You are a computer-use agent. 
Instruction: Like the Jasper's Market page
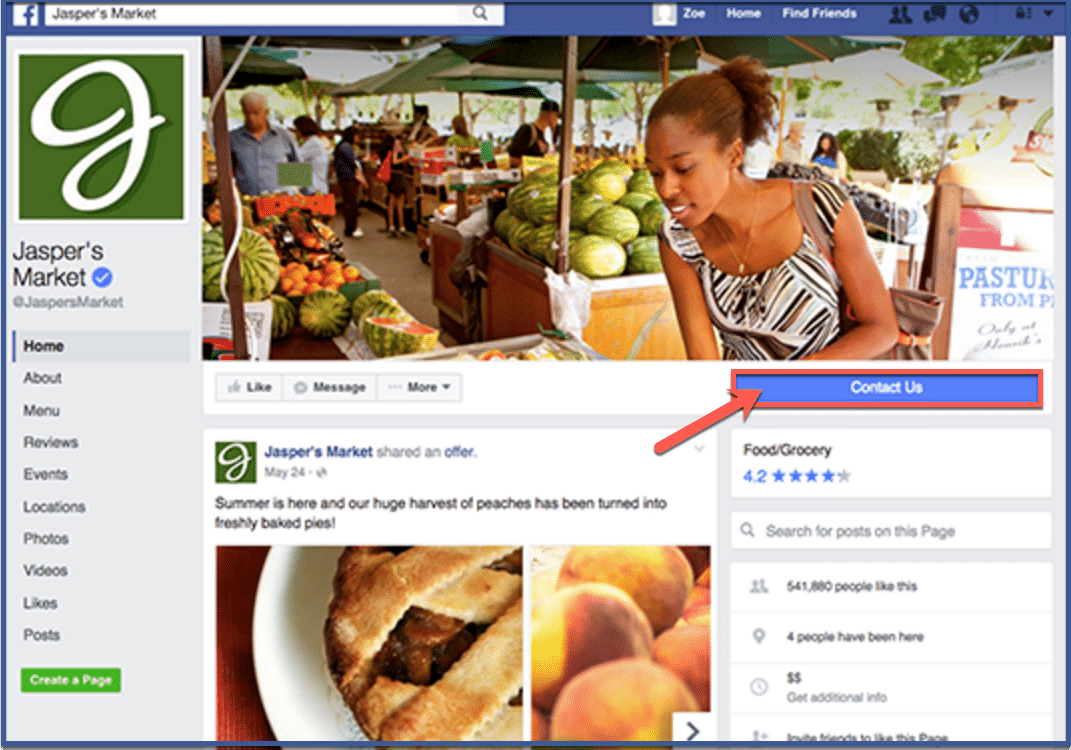(249, 387)
